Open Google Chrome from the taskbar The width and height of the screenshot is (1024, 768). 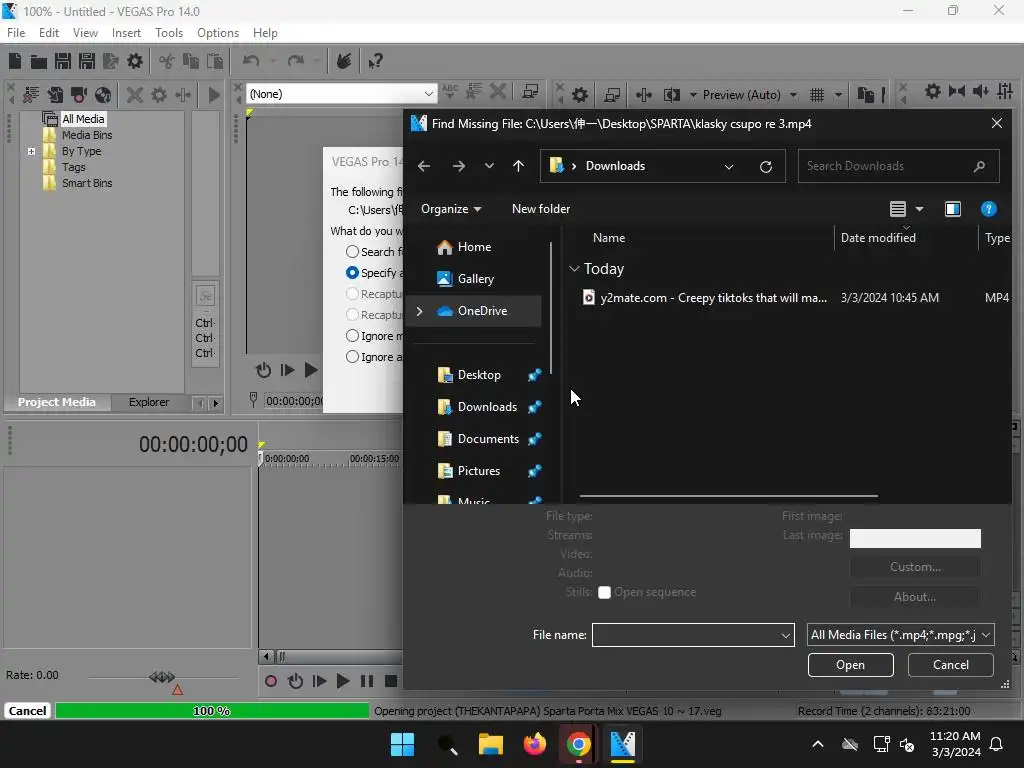pos(579,744)
